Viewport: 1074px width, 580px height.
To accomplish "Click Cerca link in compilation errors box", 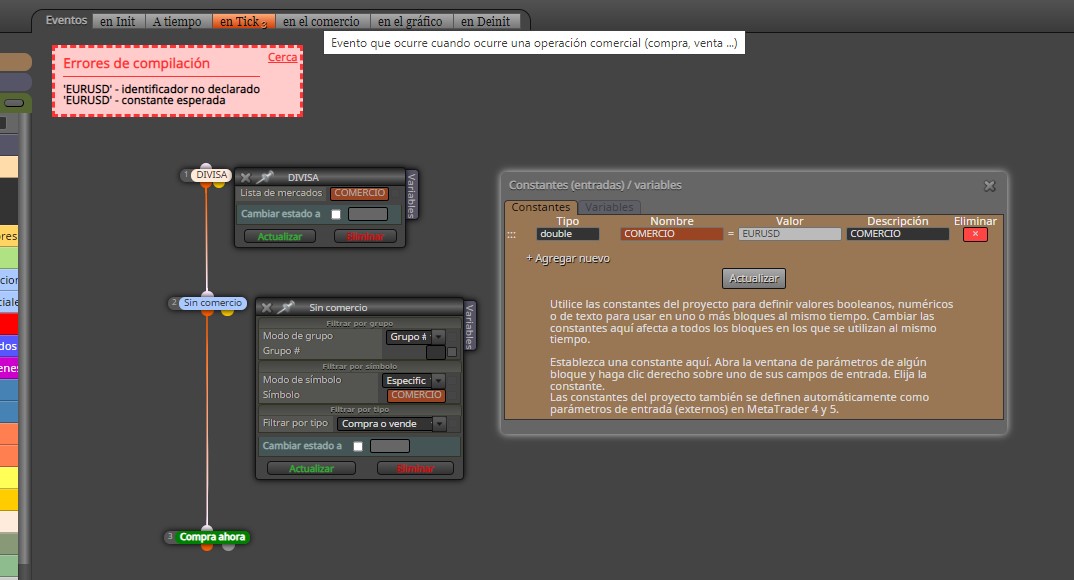I will click(282, 58).
